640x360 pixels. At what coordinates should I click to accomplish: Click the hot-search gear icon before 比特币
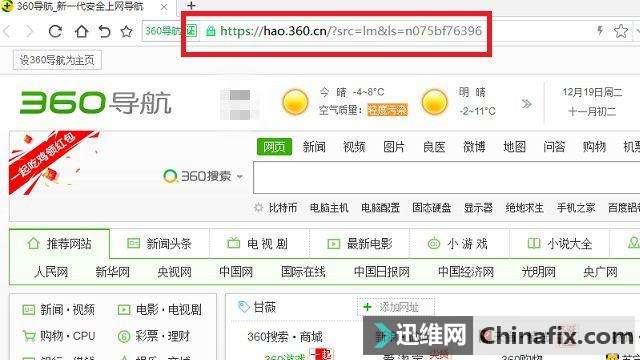tap(258, 208)
